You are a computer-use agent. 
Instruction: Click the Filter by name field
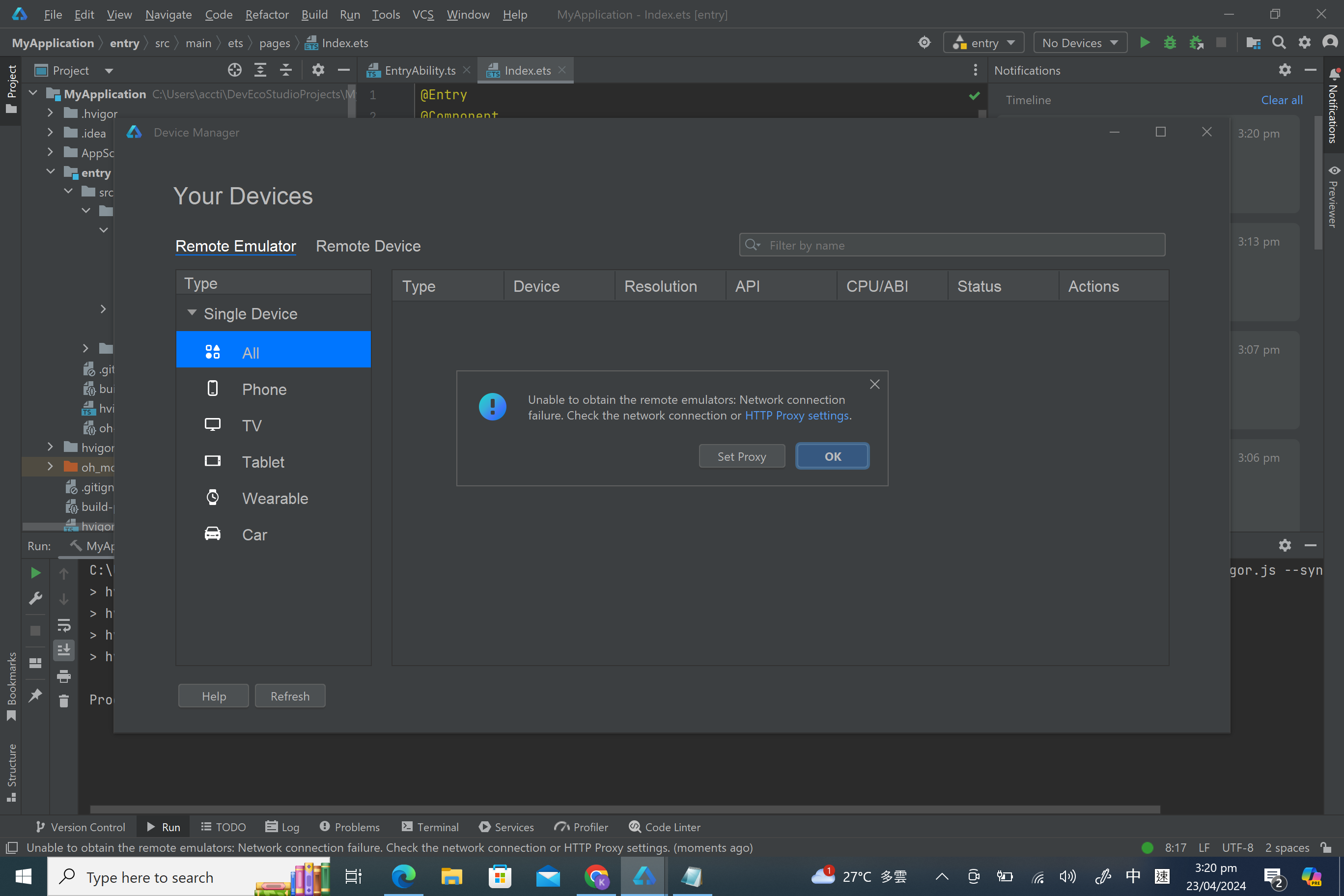pos(960,245)
